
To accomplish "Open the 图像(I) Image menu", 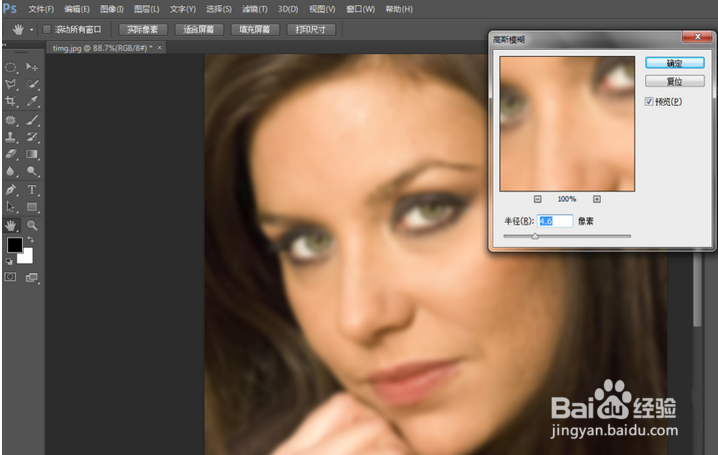I will tap(112, 9).
